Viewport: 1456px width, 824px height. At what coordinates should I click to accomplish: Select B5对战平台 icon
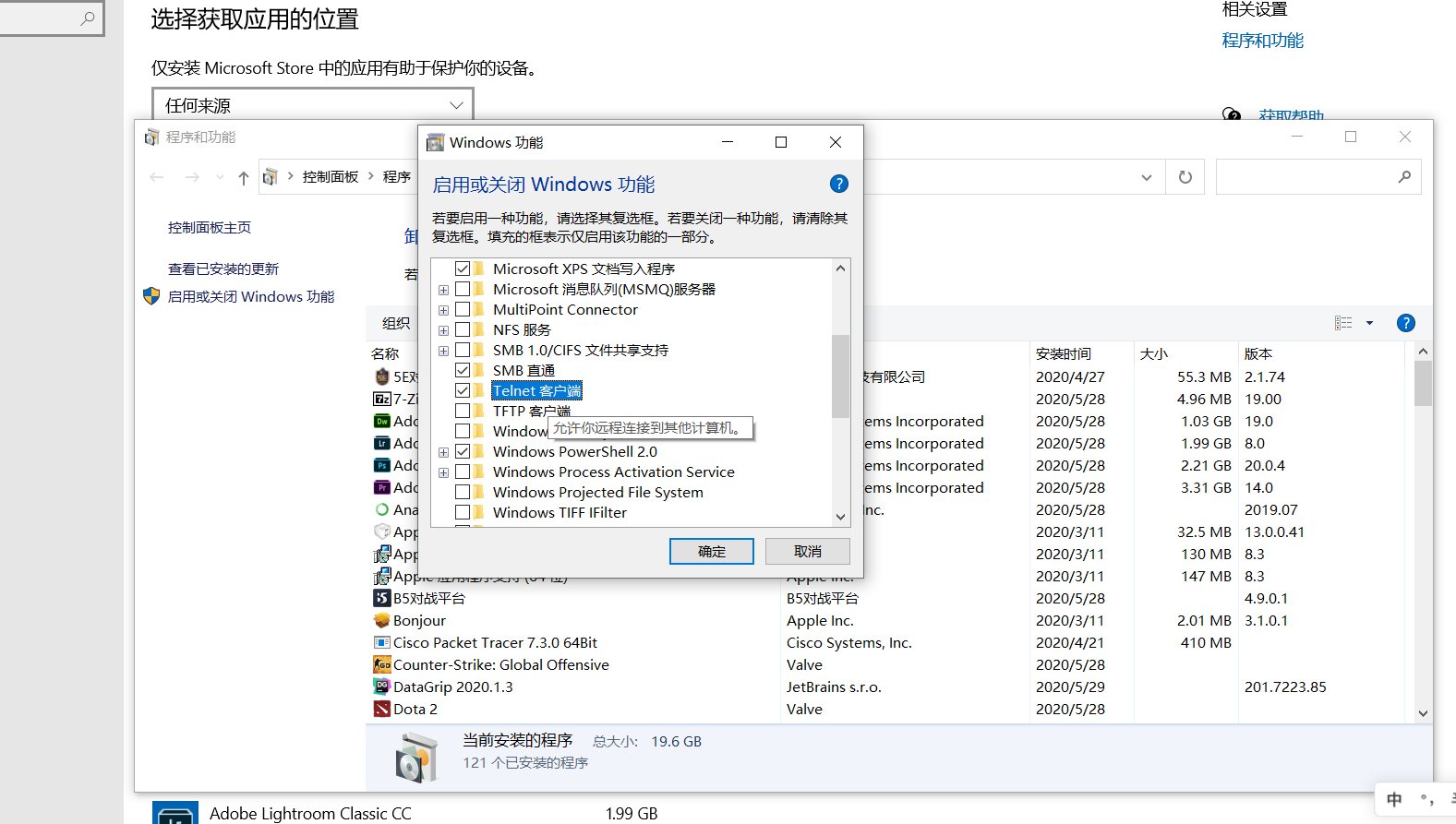pos(382,598)
